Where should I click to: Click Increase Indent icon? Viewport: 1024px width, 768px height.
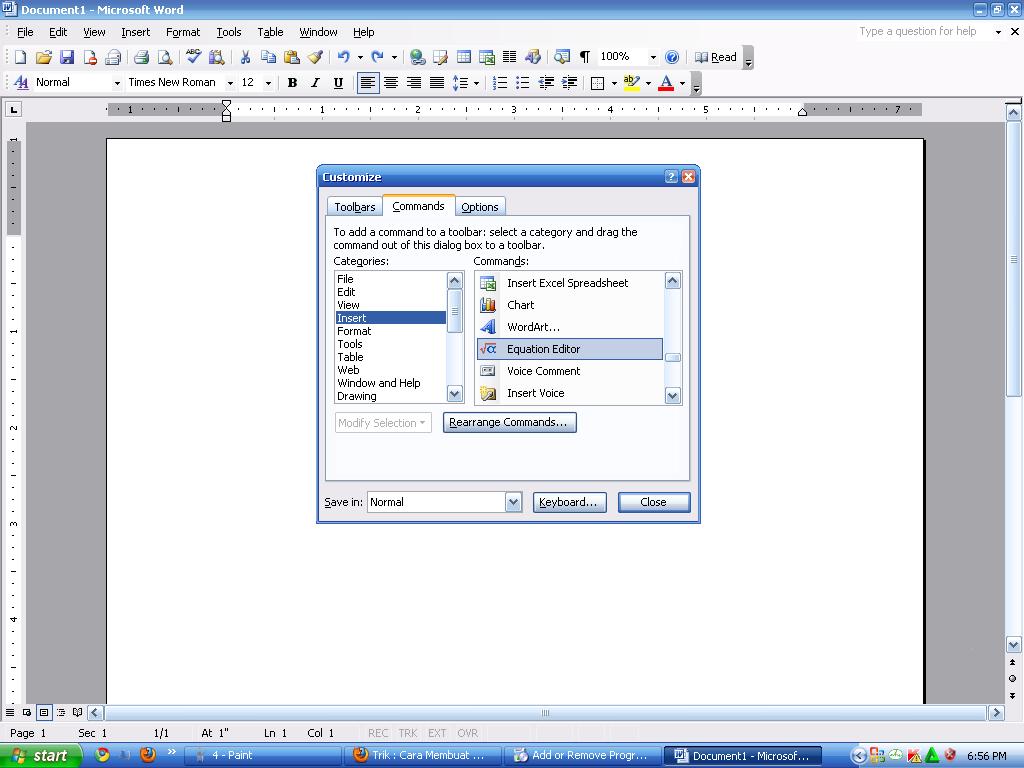[x=569, y=83]
